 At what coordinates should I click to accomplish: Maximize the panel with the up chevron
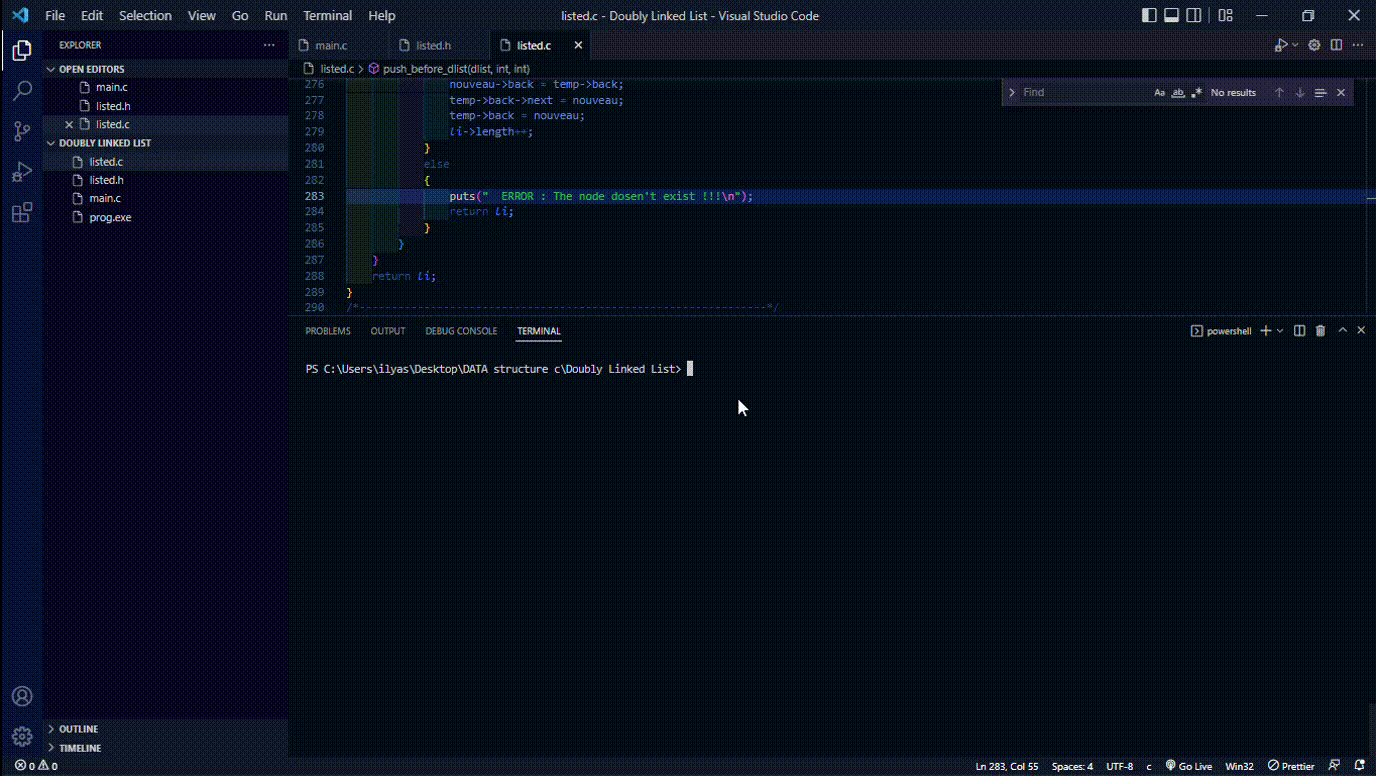click(x=1342, y=330)
